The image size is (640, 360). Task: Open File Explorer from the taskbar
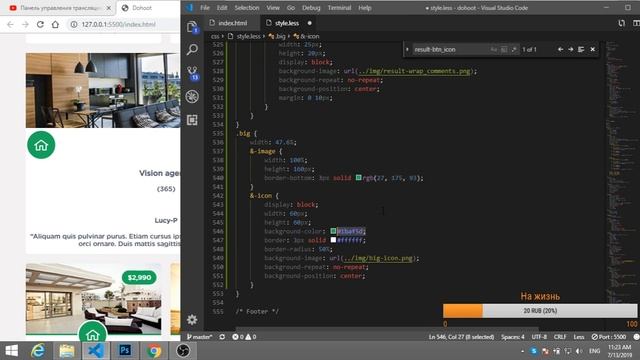67,351
